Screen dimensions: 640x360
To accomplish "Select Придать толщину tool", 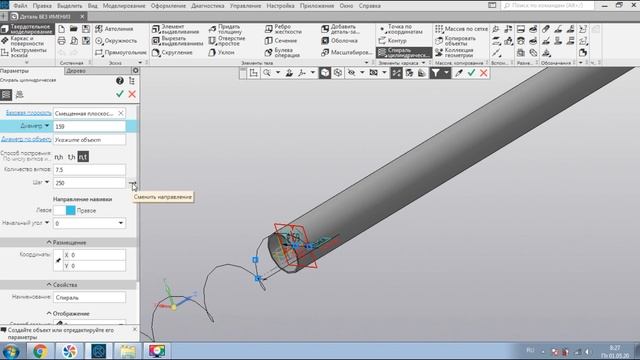I will point(227,29).
